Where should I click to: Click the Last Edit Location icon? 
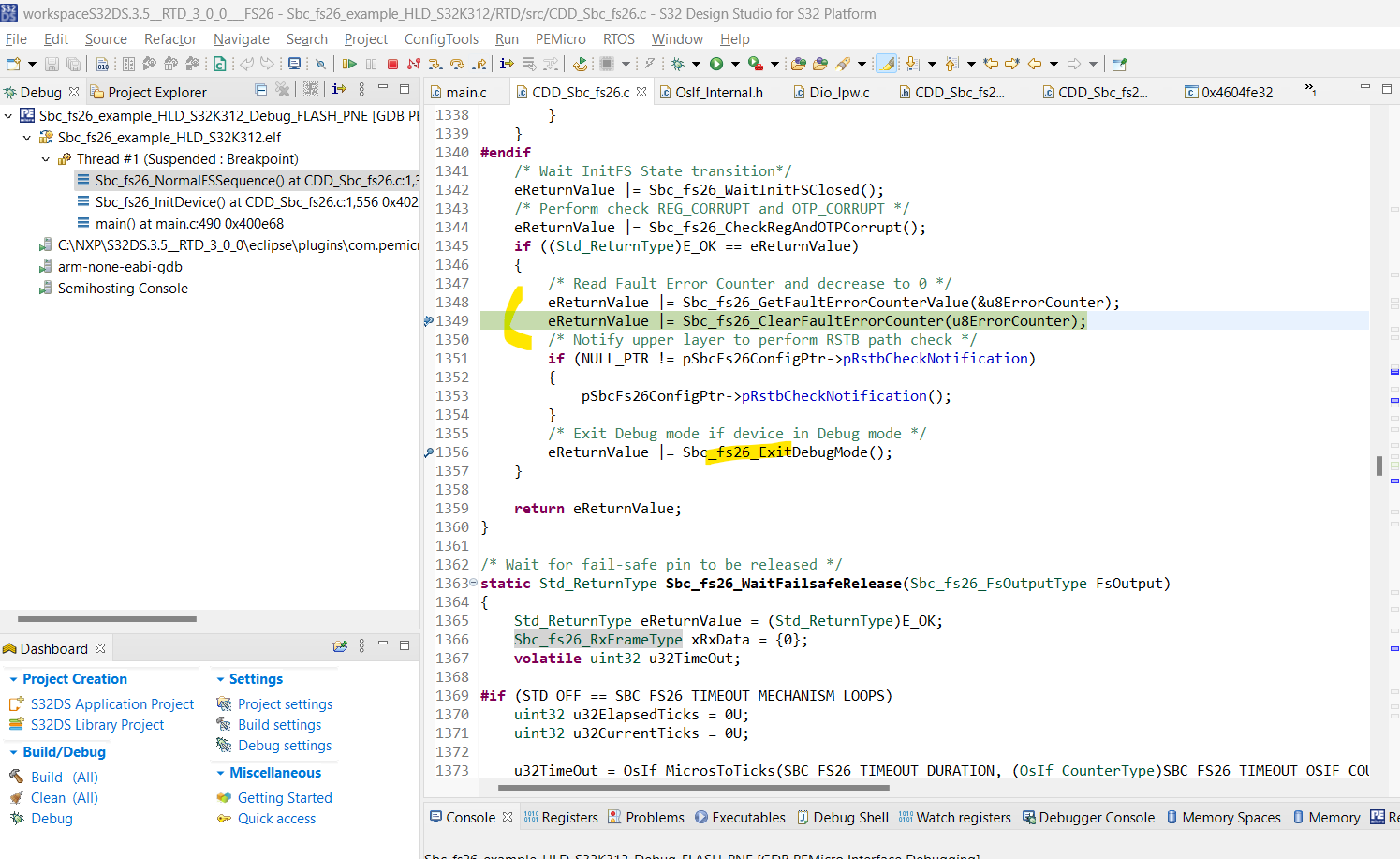991,64
